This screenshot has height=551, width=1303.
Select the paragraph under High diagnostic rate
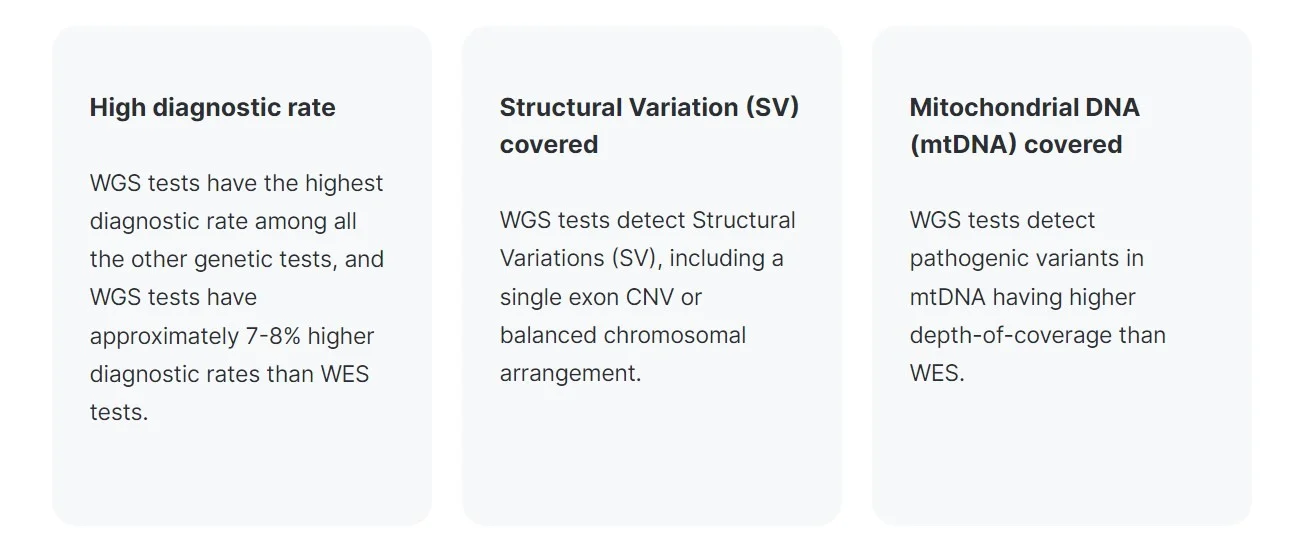coord(236,297)
